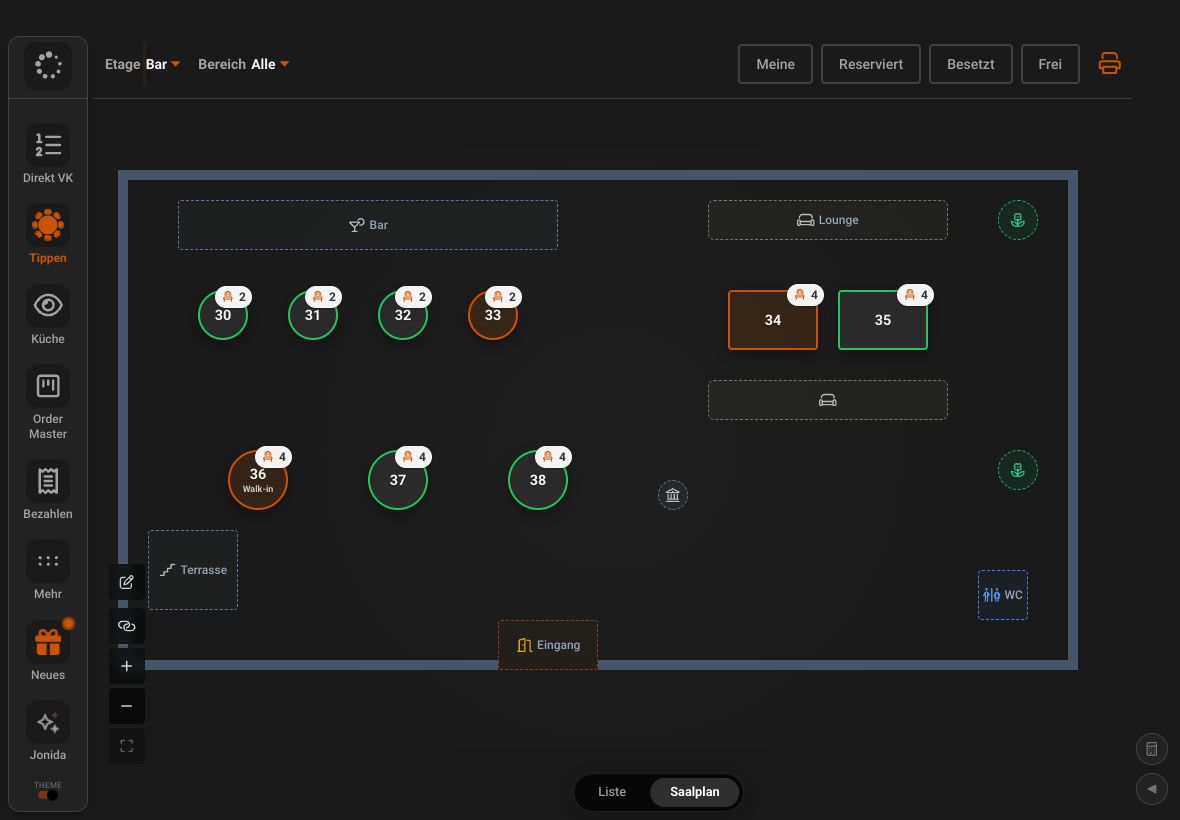Select table 30
This screenshot has height=820, width=1180.
(223, 315)
